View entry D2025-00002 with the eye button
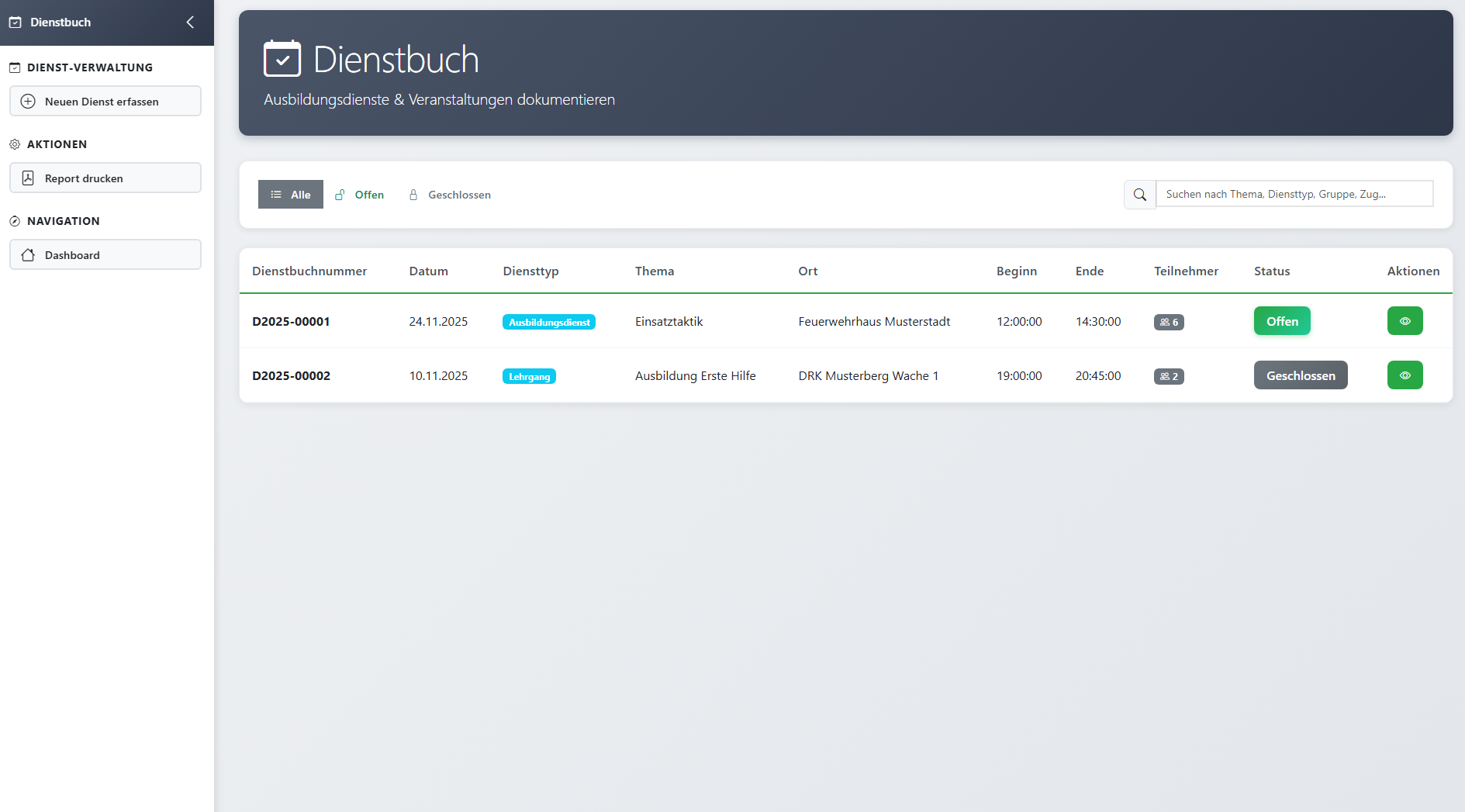The image size is (1465, 812). pyautogui.click(x=1405, y=375)
